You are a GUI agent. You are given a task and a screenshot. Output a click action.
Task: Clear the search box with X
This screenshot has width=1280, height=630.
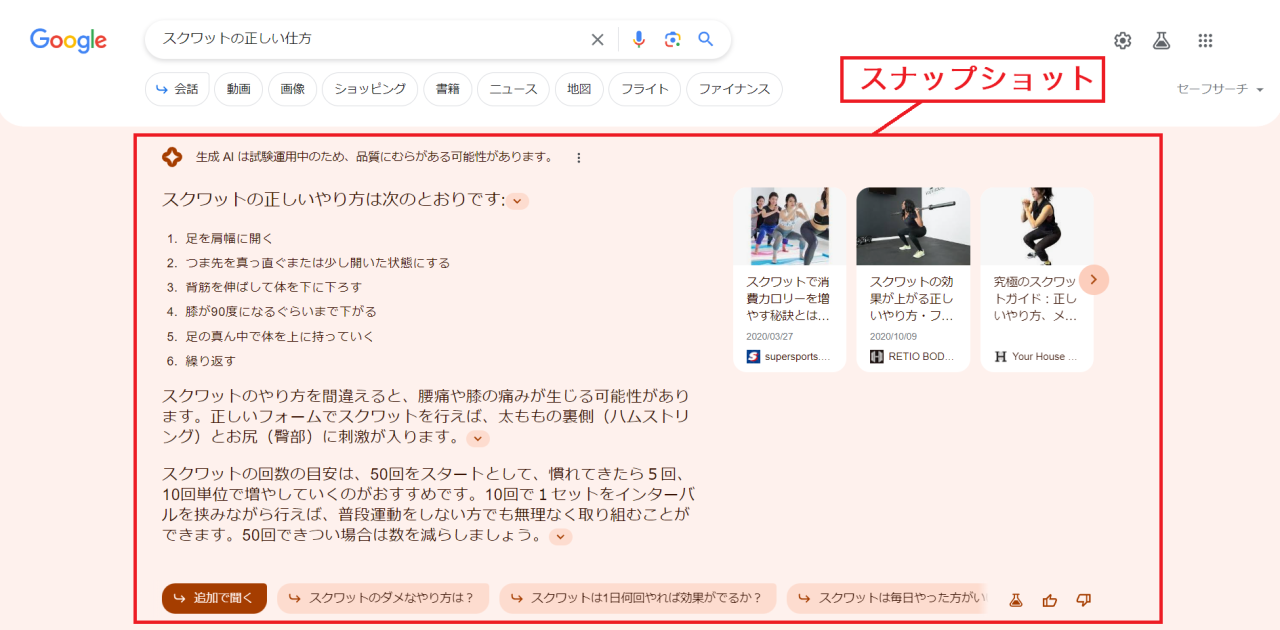(x=597, y=40)
